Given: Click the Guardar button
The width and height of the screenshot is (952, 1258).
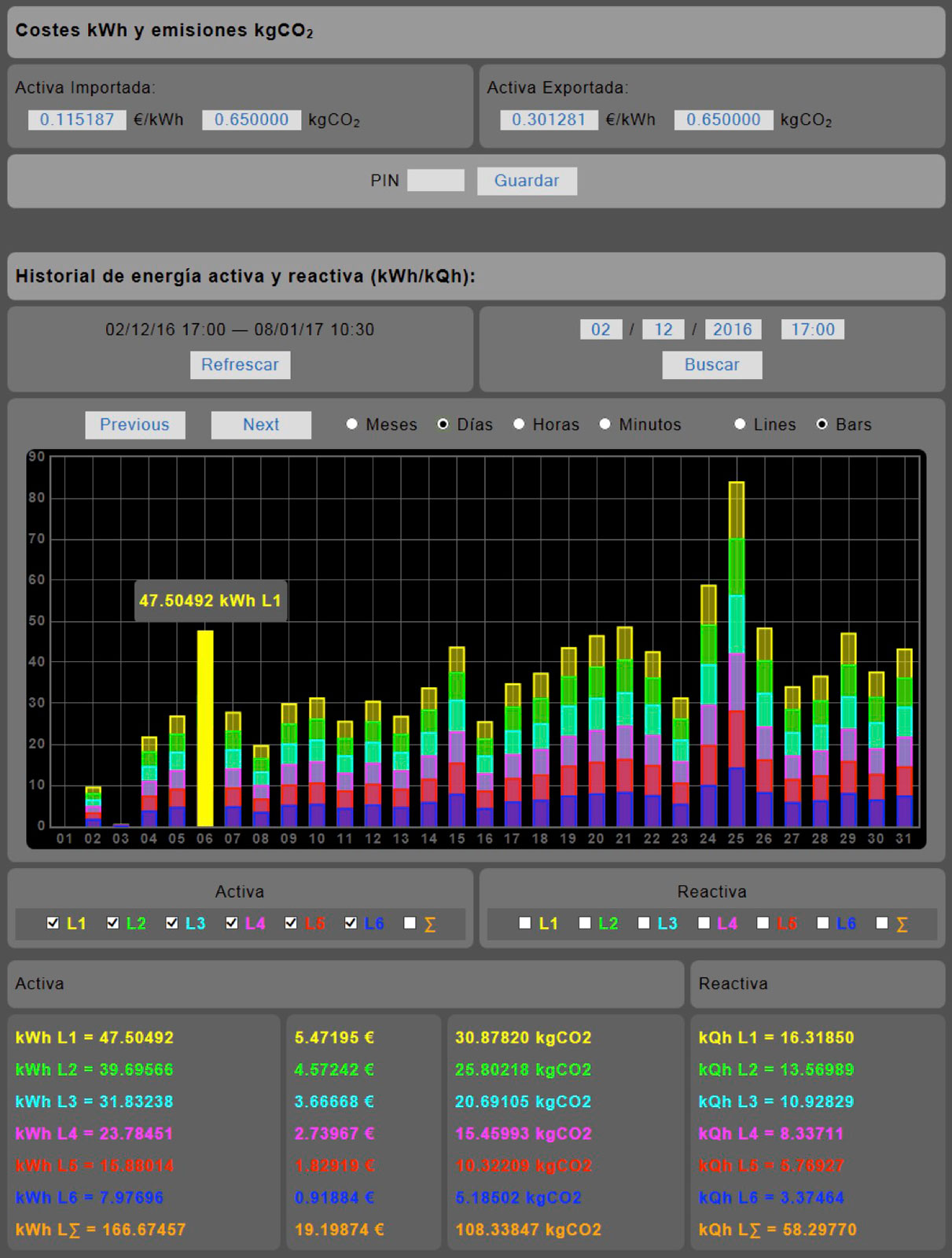Looking at the screenshot, I should tap(527, 181).
